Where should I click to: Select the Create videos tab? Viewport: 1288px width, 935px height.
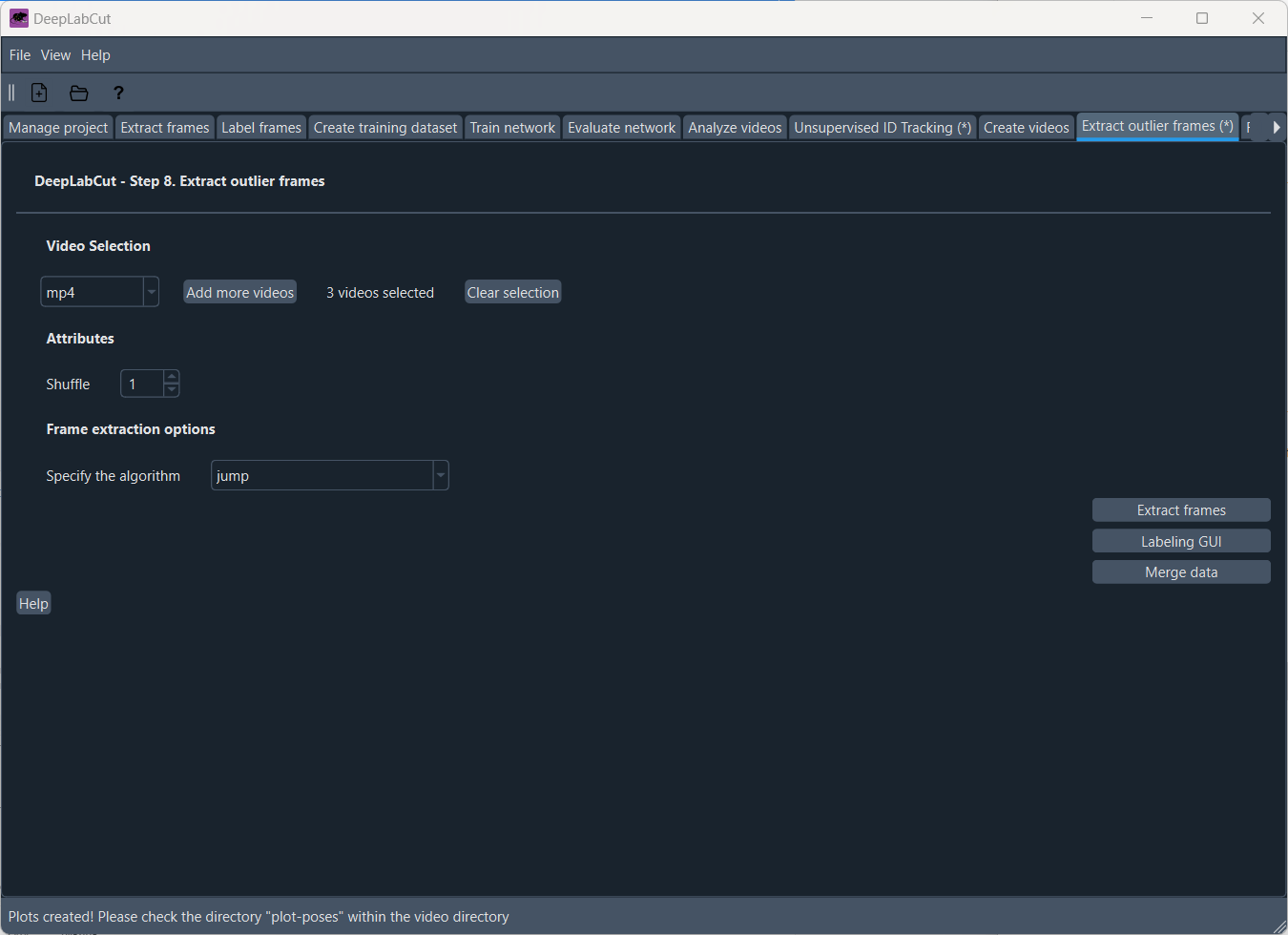(x=1027, y=128)
